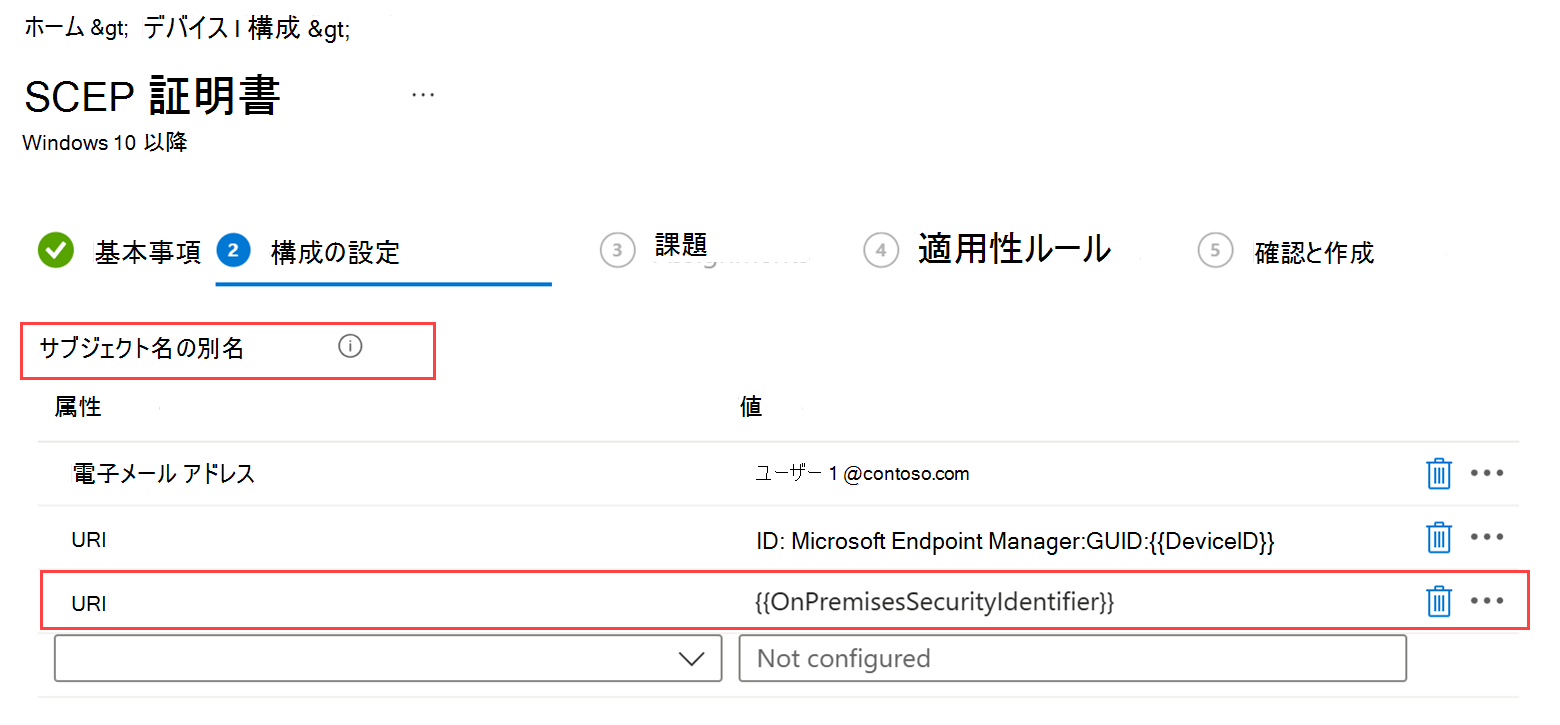Open more options for email address row
This screenshot has width=1560, height=725.
click(1487, 473)
